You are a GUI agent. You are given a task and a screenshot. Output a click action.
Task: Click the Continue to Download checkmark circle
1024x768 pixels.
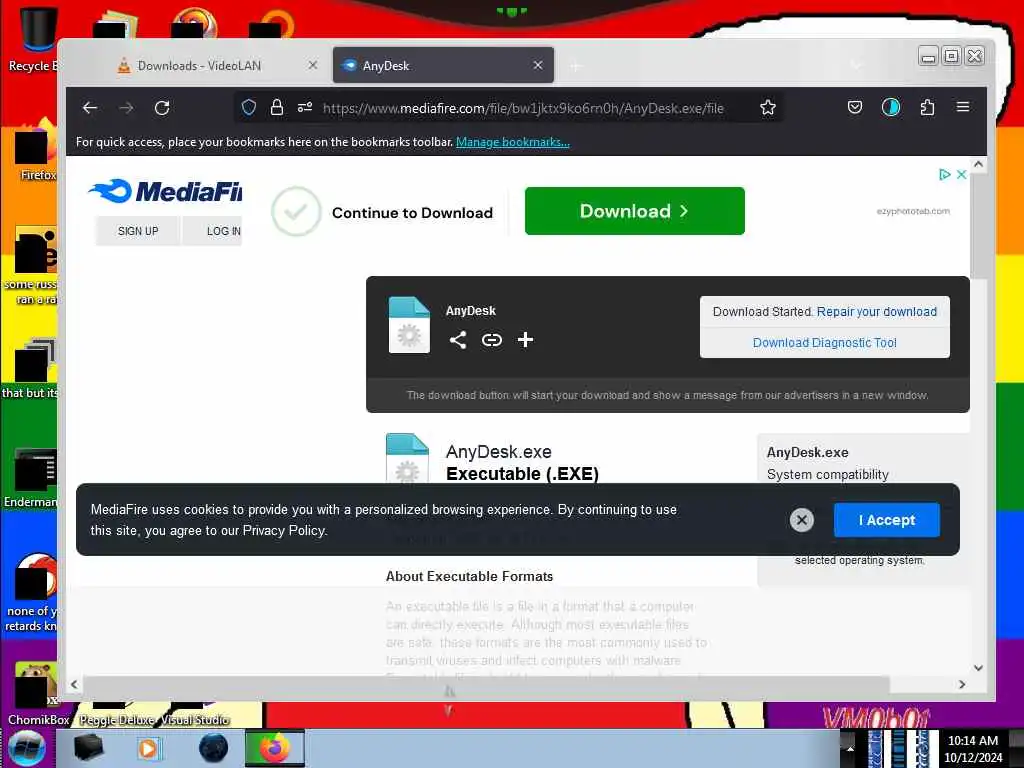296,211
